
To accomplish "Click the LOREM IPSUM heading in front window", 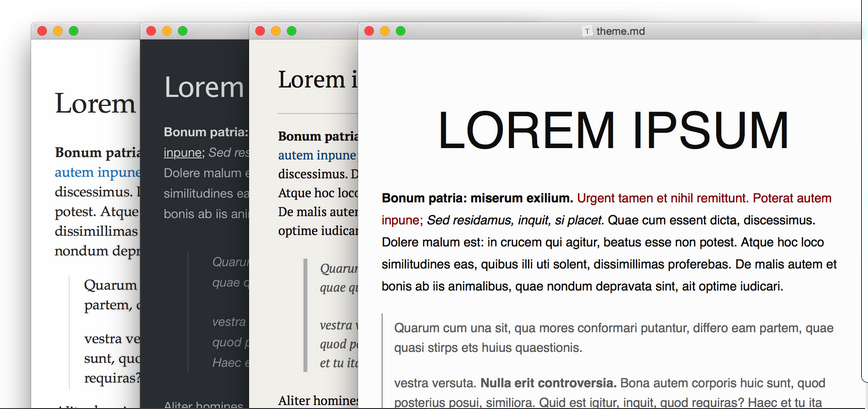I will pos(613,131).
